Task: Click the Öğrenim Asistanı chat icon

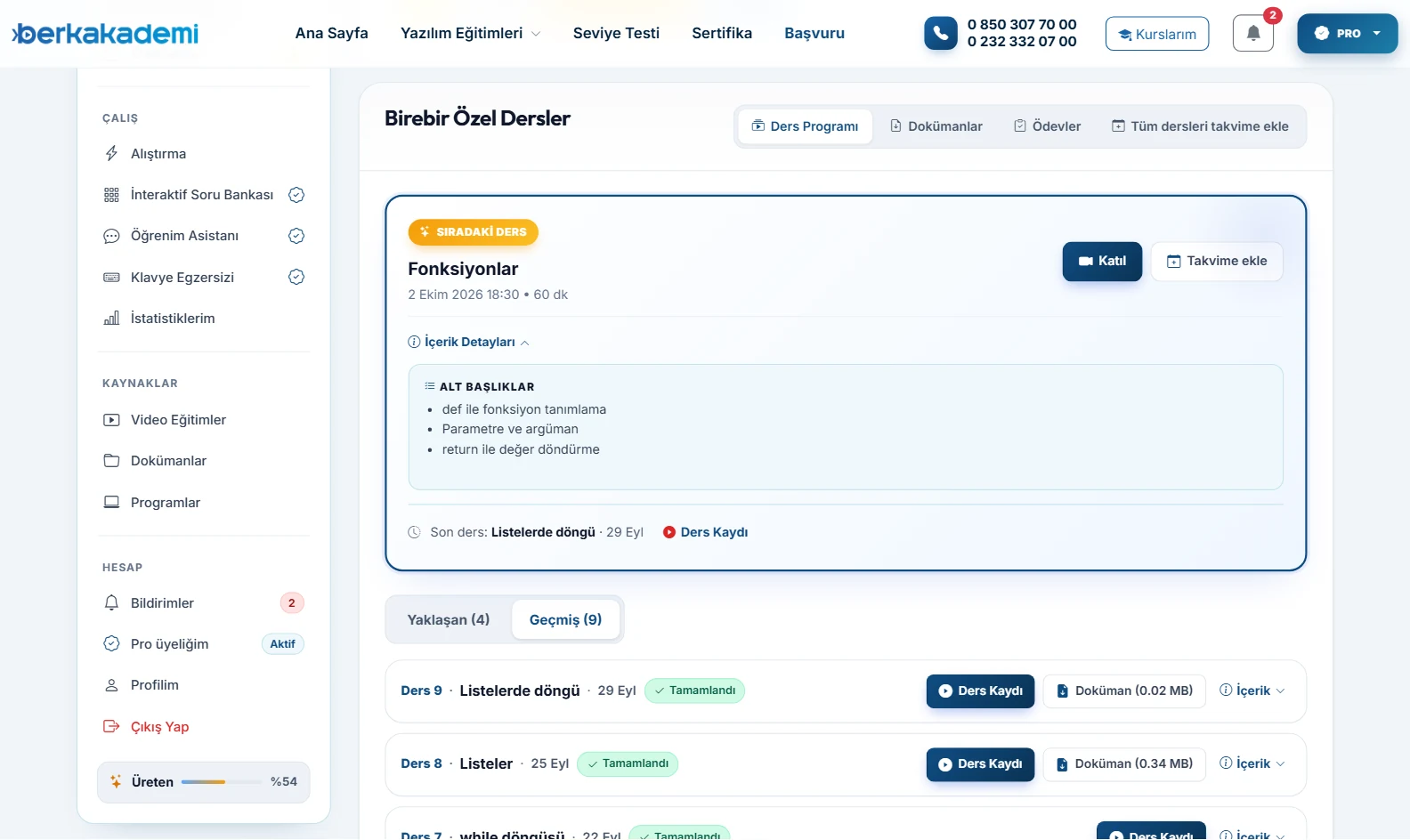Action: point(111,236)
